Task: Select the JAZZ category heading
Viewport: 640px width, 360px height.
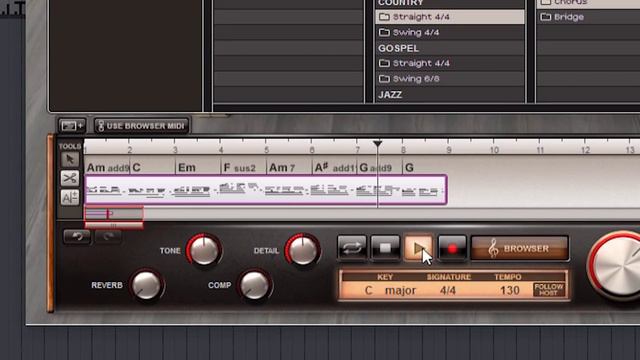Action: pos(390,95)
